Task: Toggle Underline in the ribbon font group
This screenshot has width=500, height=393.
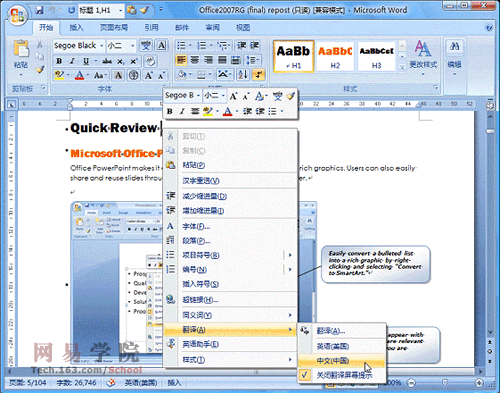Action: (x=86, y=61)
